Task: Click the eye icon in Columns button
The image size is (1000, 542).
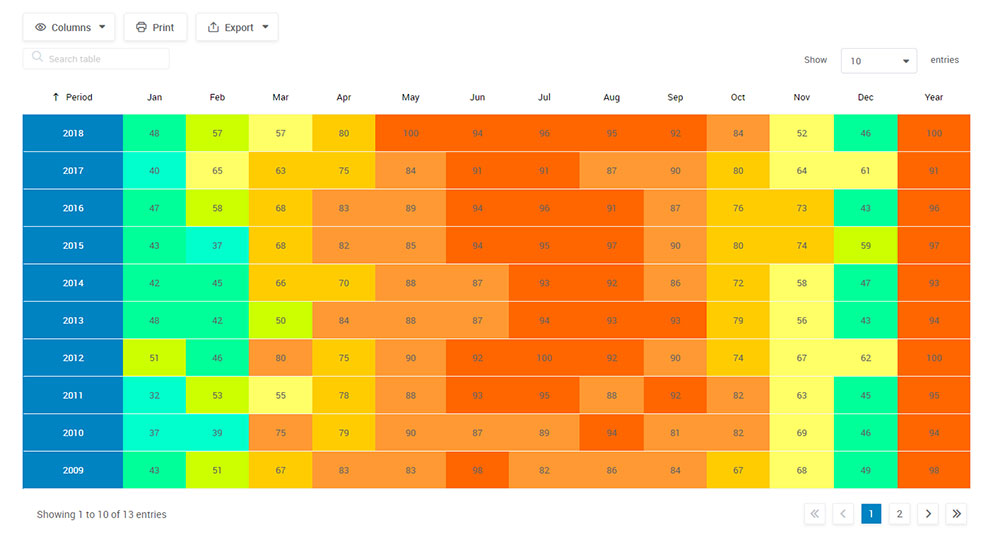Action: click(40, 27)
